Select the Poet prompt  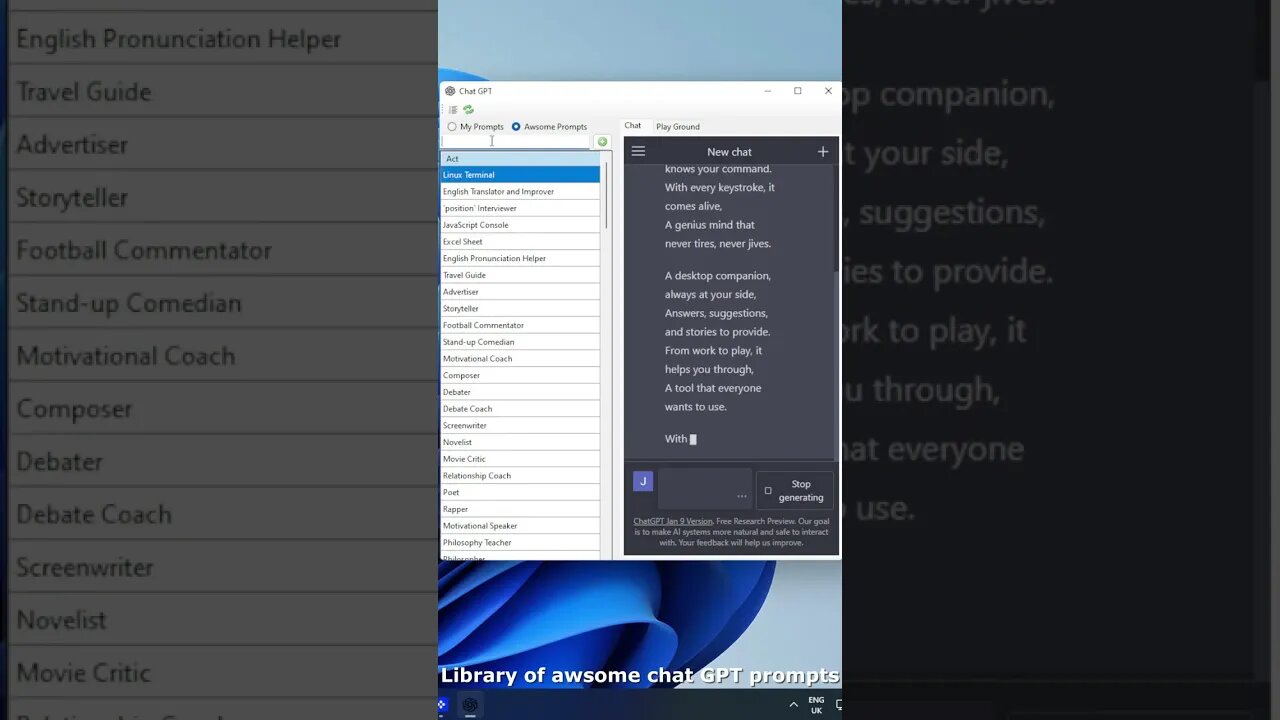(x=520, y=492)
